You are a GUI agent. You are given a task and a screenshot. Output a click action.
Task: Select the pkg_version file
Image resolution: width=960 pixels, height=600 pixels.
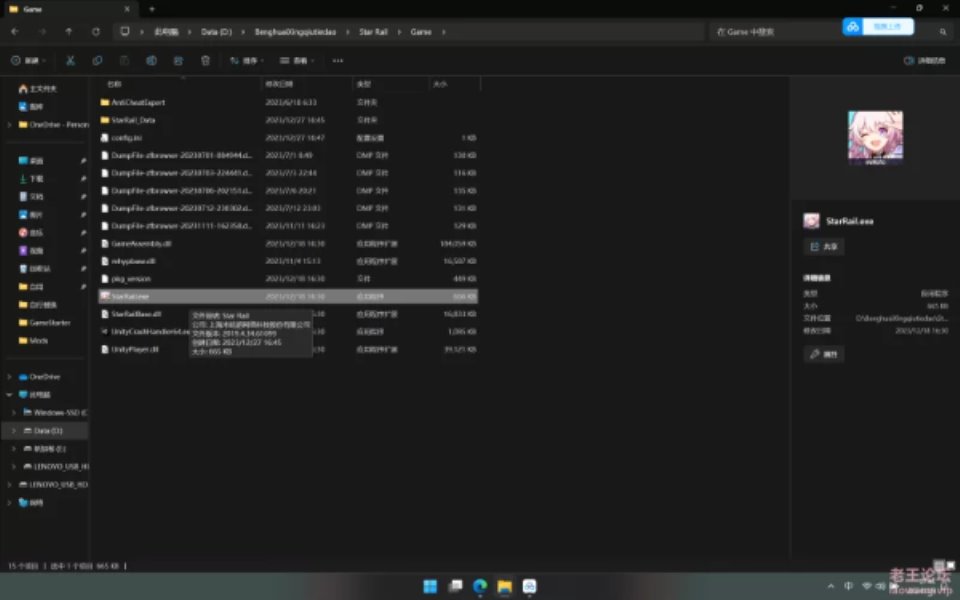[288, 279]
